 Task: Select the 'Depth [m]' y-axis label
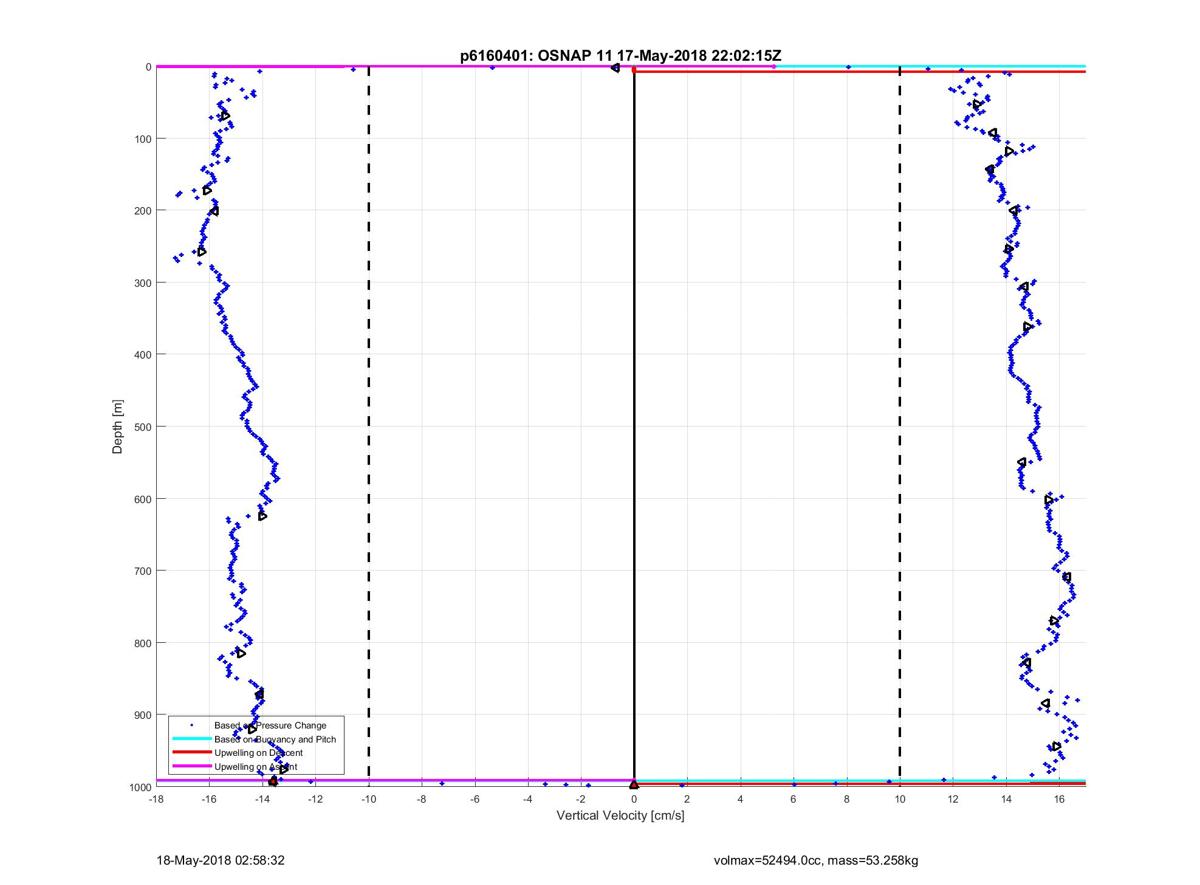coord(118,427)
